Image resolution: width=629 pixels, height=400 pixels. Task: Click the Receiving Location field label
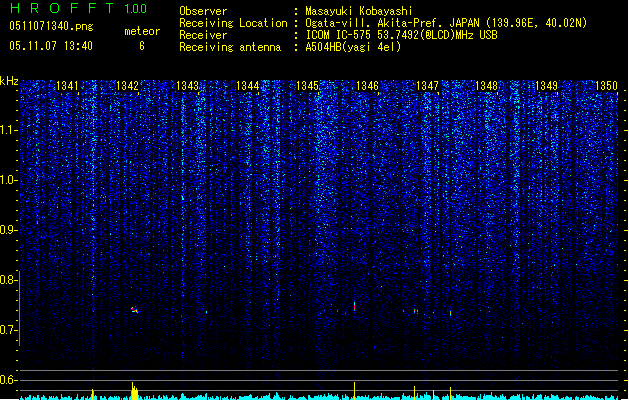pos(233,23)
